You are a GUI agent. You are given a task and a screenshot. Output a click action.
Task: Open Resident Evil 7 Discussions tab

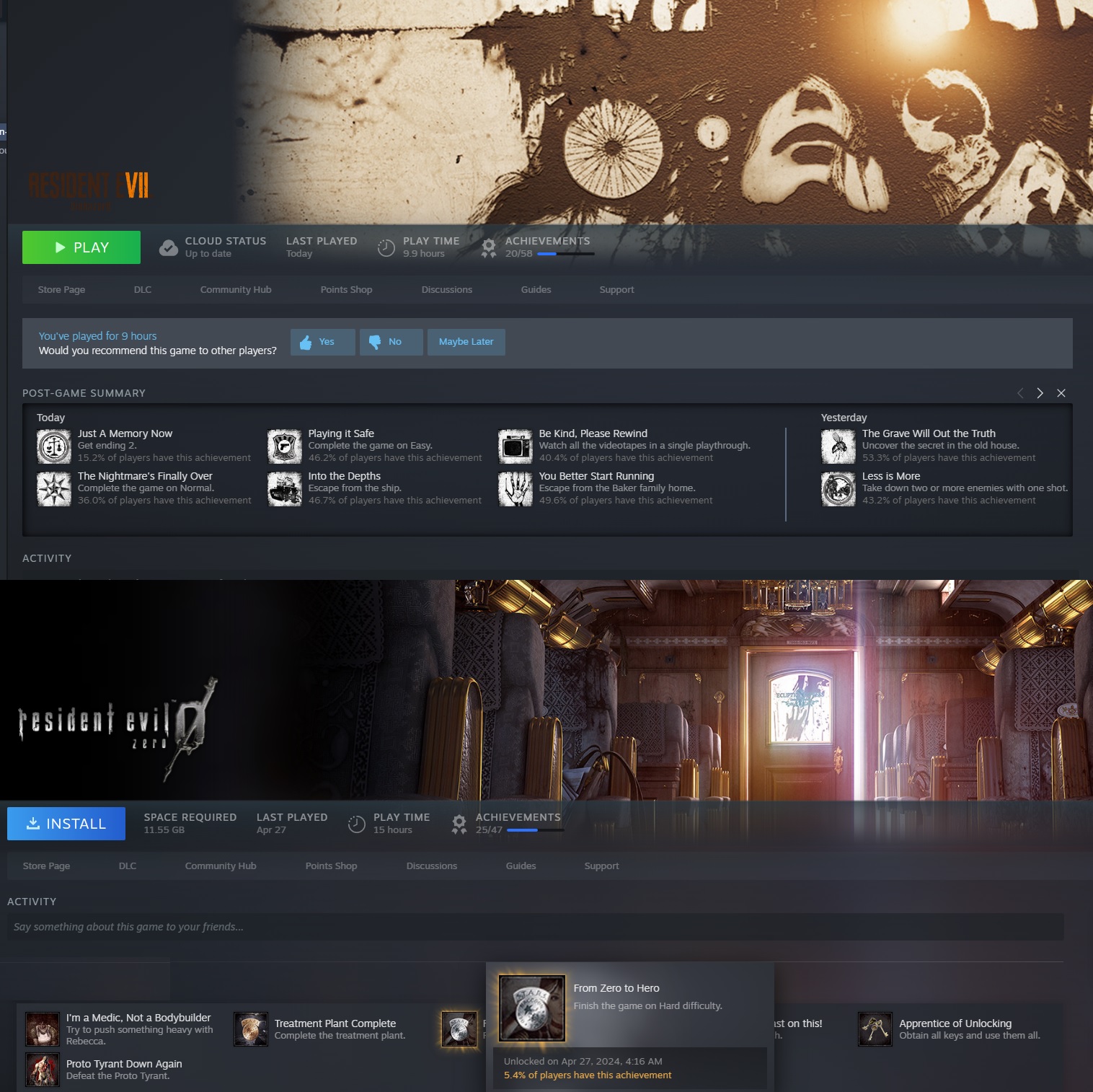tap(447, 290)
